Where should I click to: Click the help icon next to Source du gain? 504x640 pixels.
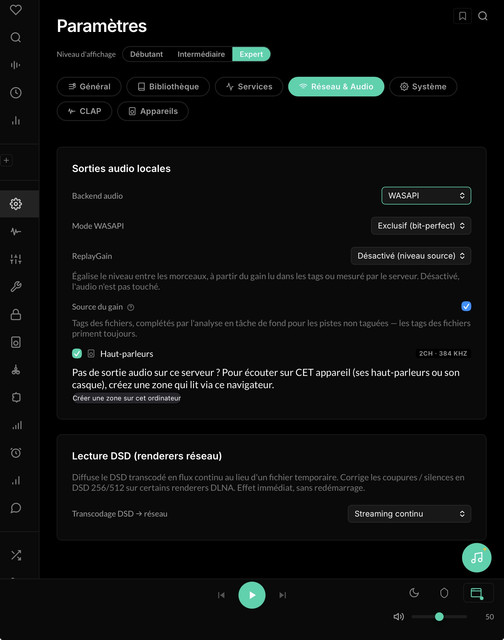click(x=131, y=307)
